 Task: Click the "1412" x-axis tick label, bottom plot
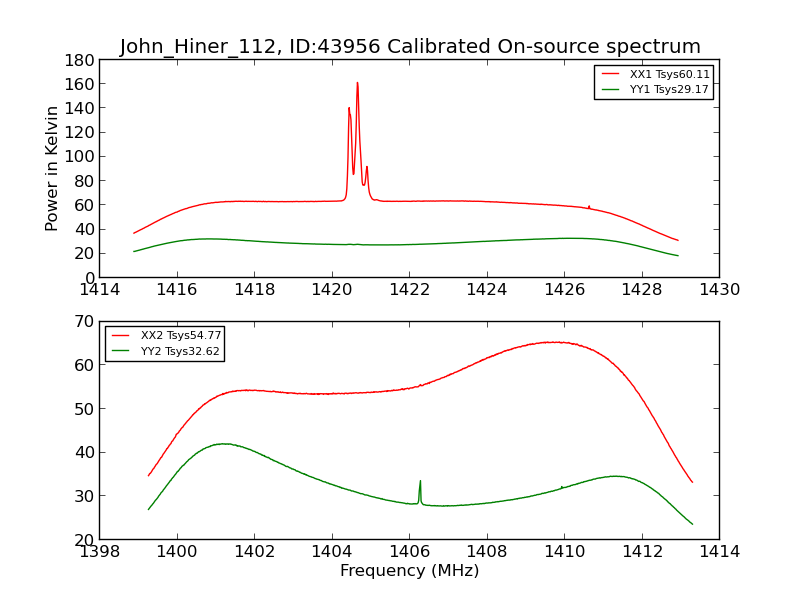pyautogui.click(x=642, y=551)
